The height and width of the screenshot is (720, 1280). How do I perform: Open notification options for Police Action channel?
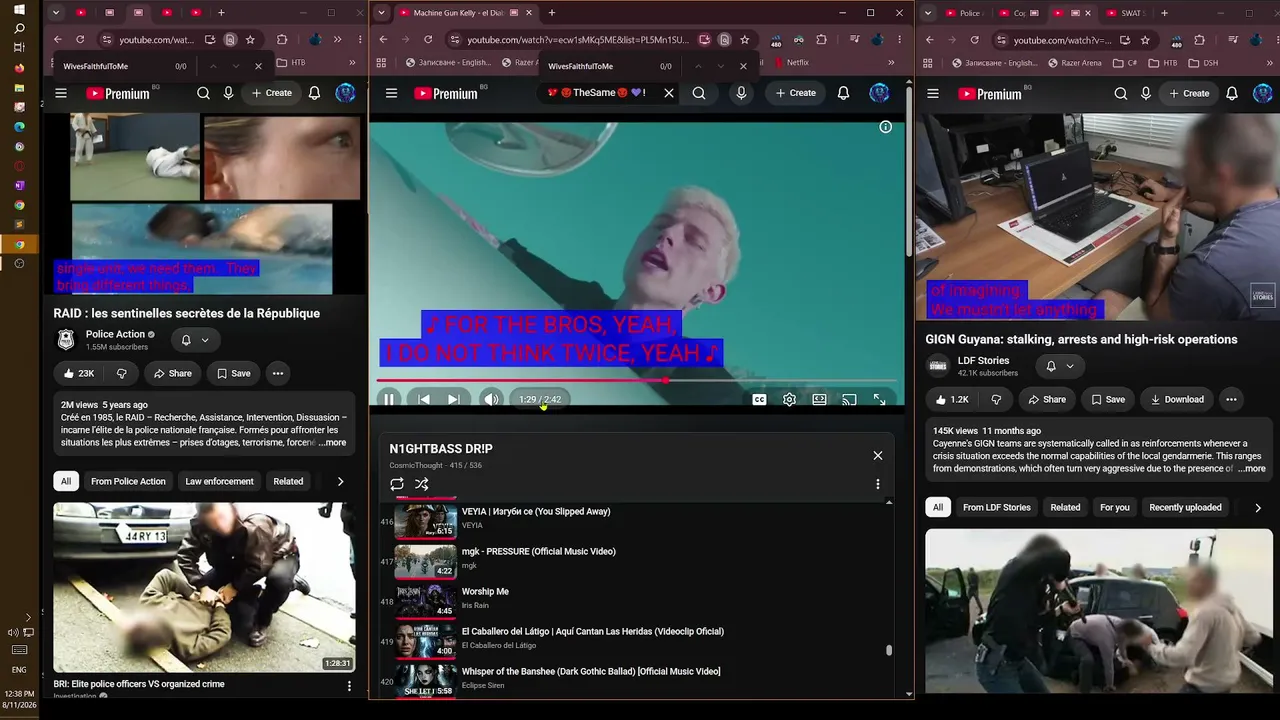point(195,340)
